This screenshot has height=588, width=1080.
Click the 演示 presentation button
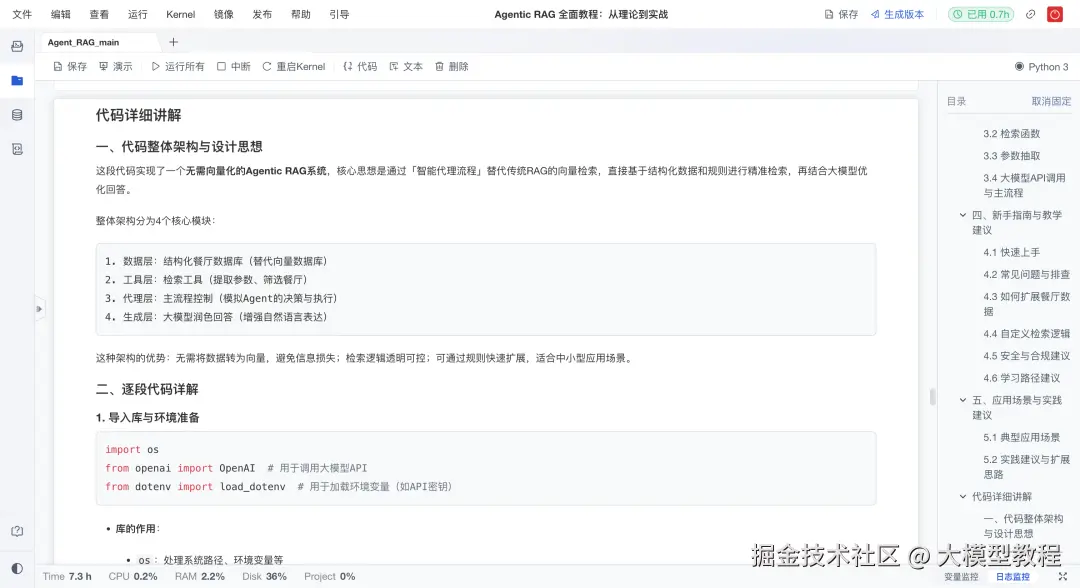[x=116, y=67]
